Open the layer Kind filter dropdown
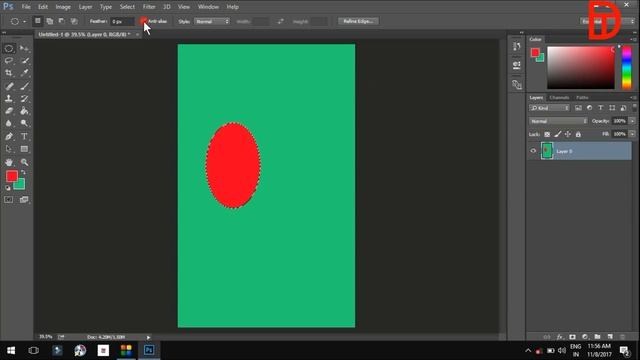The width and height of the screenshot is (640, 360). tap(549, 108)
